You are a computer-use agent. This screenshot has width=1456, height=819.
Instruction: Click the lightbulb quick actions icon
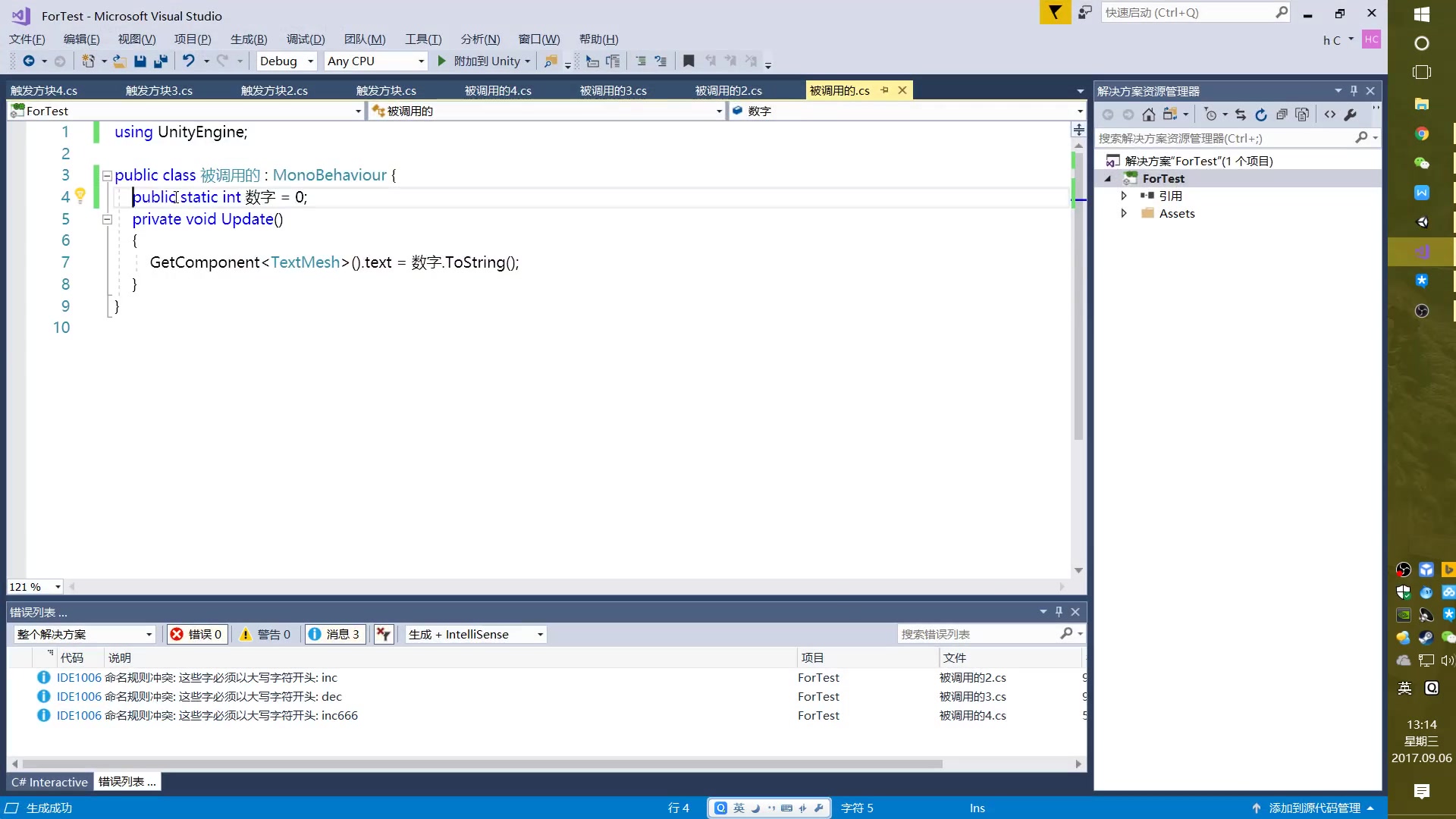pos(80,196)
